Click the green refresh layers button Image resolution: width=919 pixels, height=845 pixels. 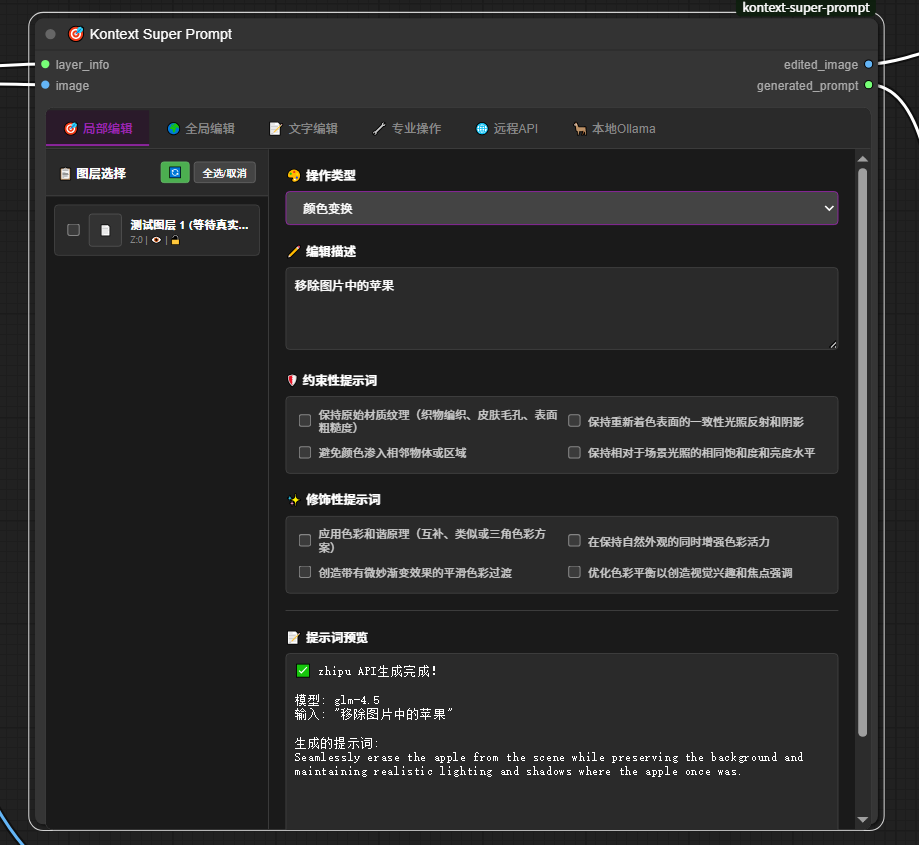175,172
